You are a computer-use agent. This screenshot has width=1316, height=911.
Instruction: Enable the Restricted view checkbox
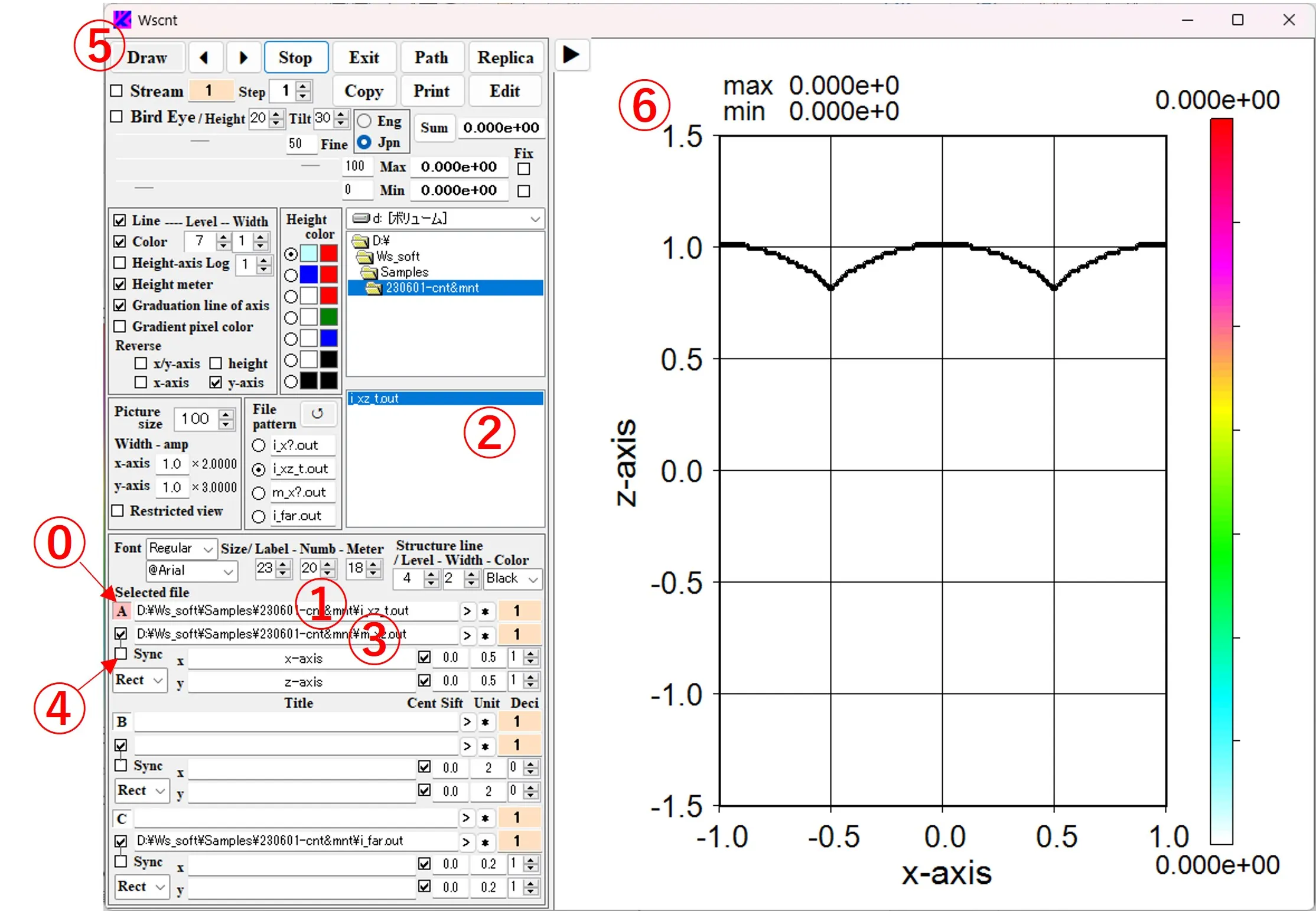point(118,511)
